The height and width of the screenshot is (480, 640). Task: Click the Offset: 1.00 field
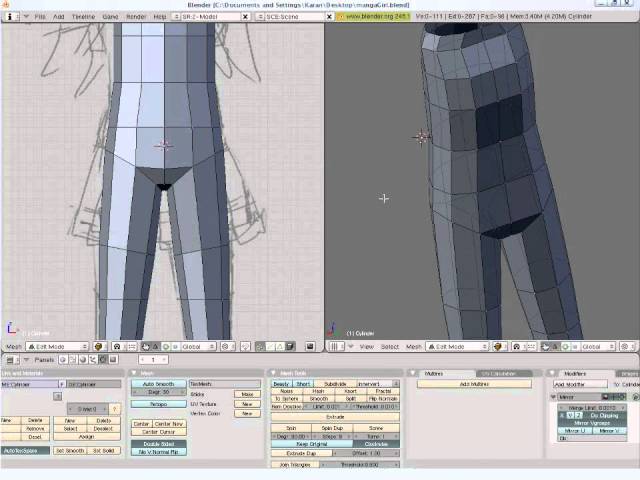click(x=367, y=453)
